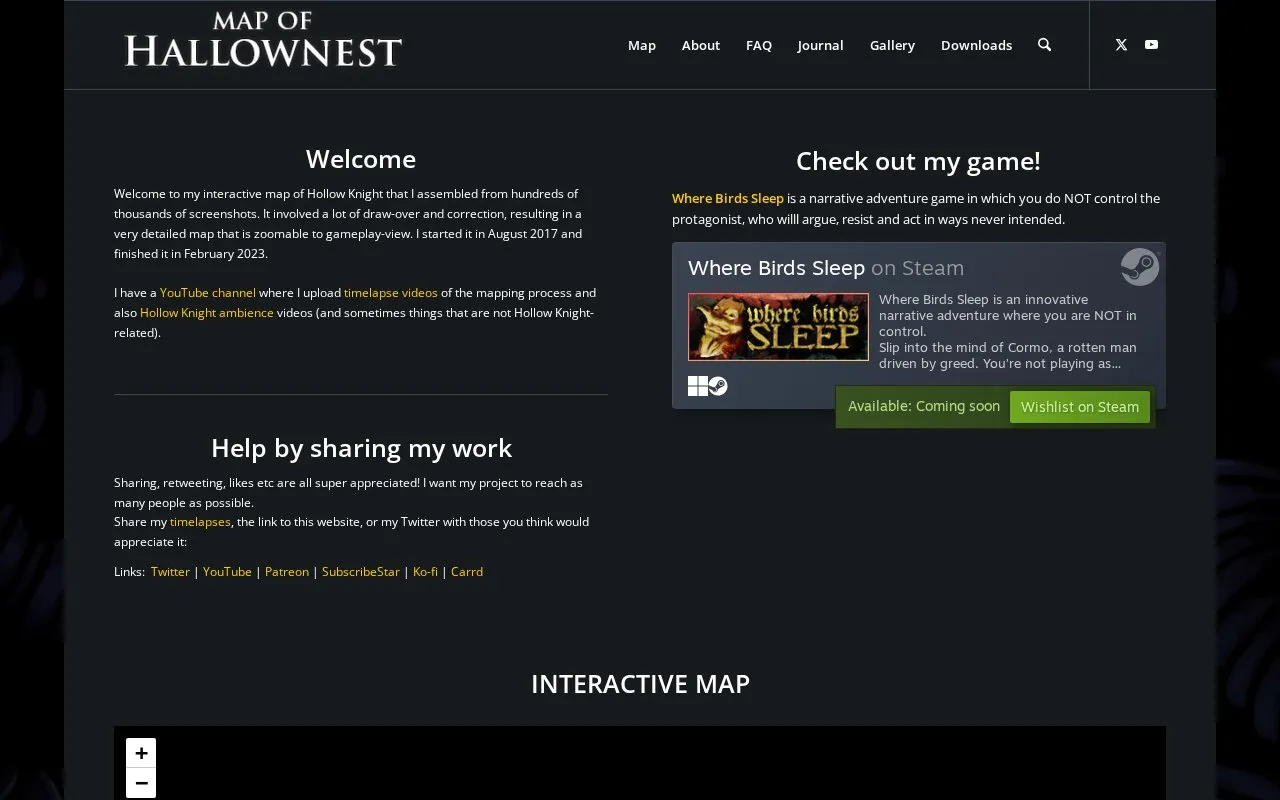
Task: Click the 'Check out my game!' heading
Action: point(918,161)
